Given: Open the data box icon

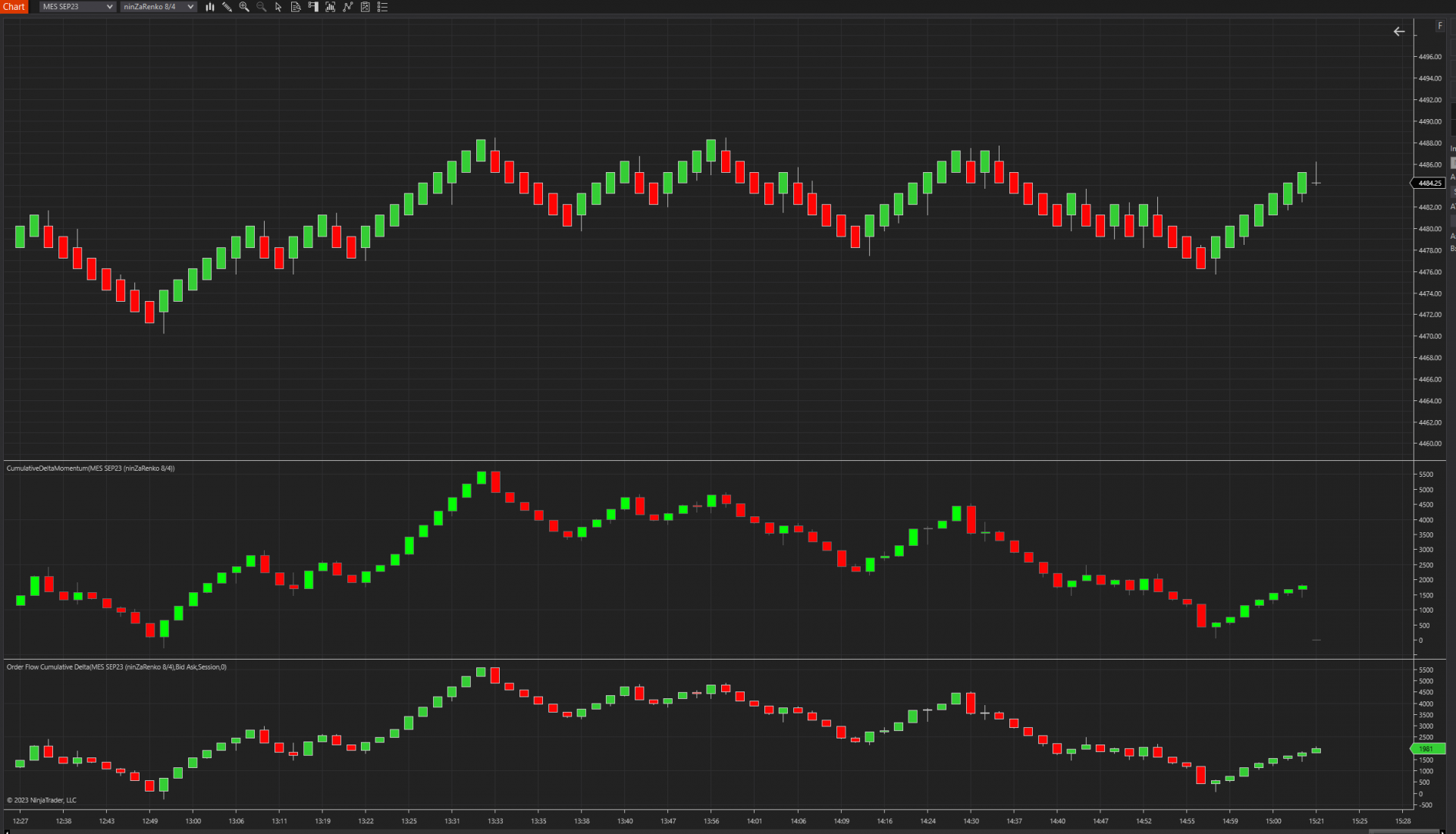Looking at the screenshot, I should click(x=296, y=7).
